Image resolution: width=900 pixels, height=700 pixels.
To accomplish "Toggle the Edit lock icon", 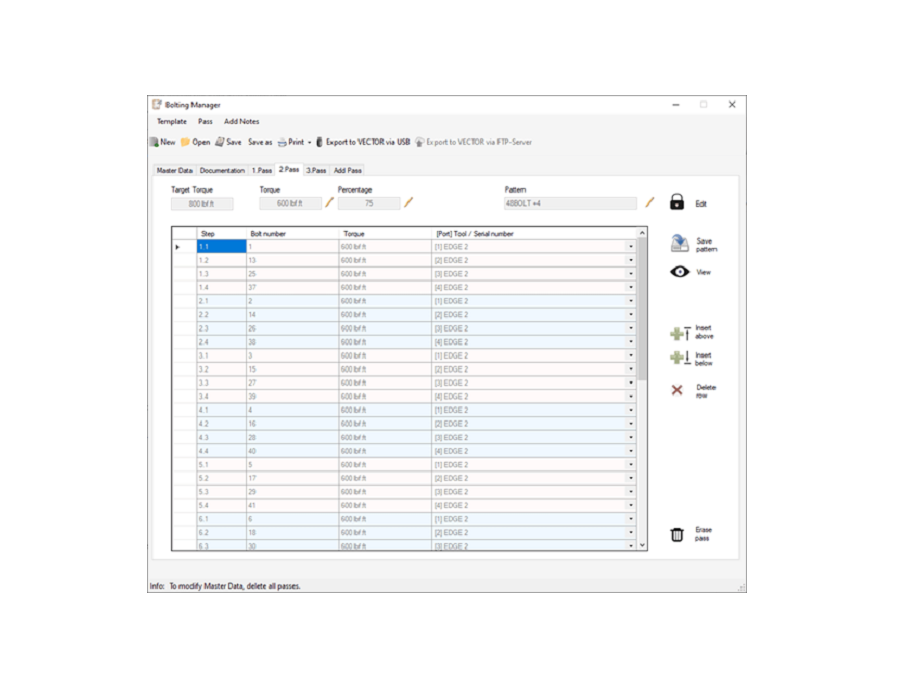I will 677,203.
